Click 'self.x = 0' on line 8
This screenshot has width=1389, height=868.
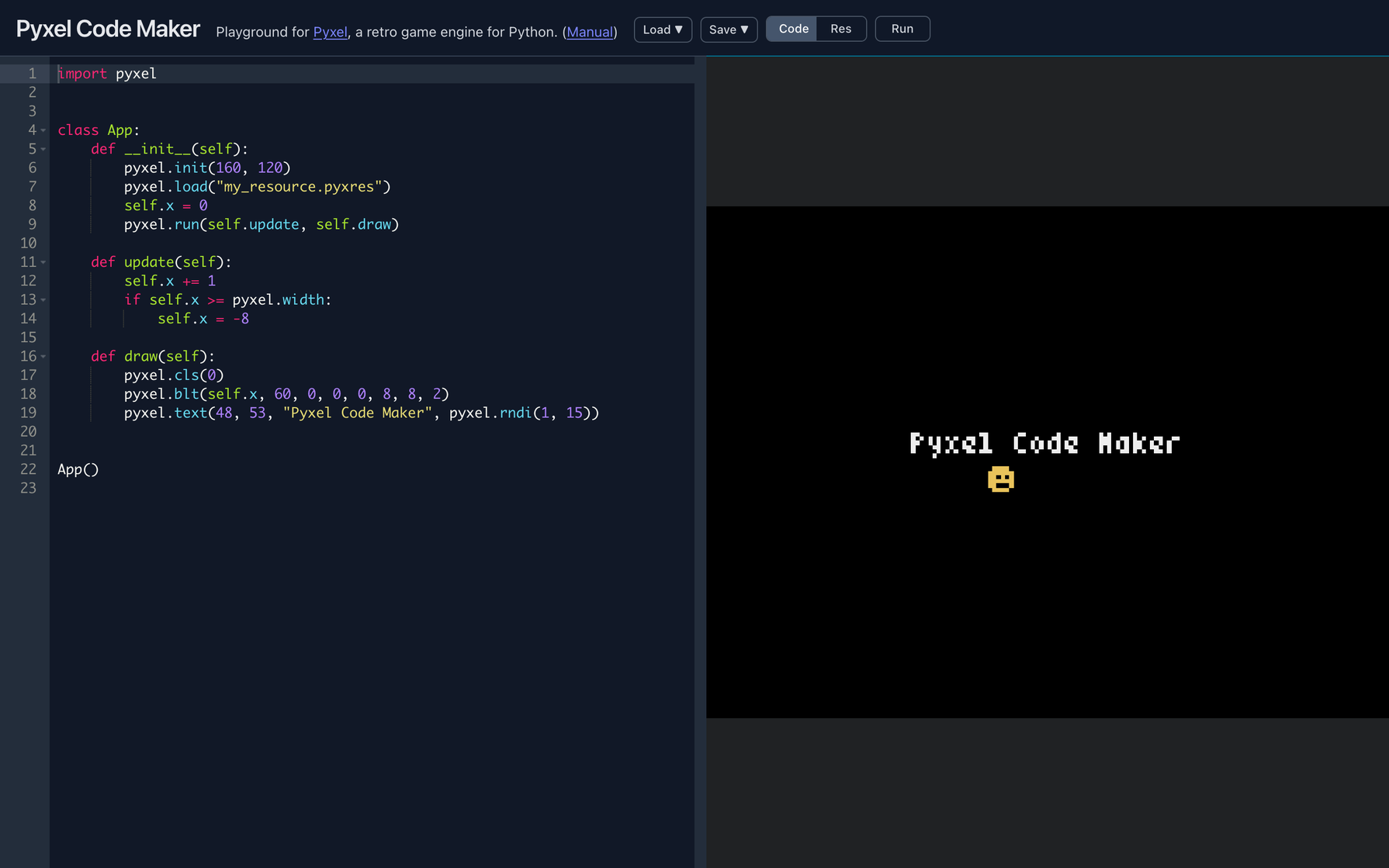coord(166,206)
